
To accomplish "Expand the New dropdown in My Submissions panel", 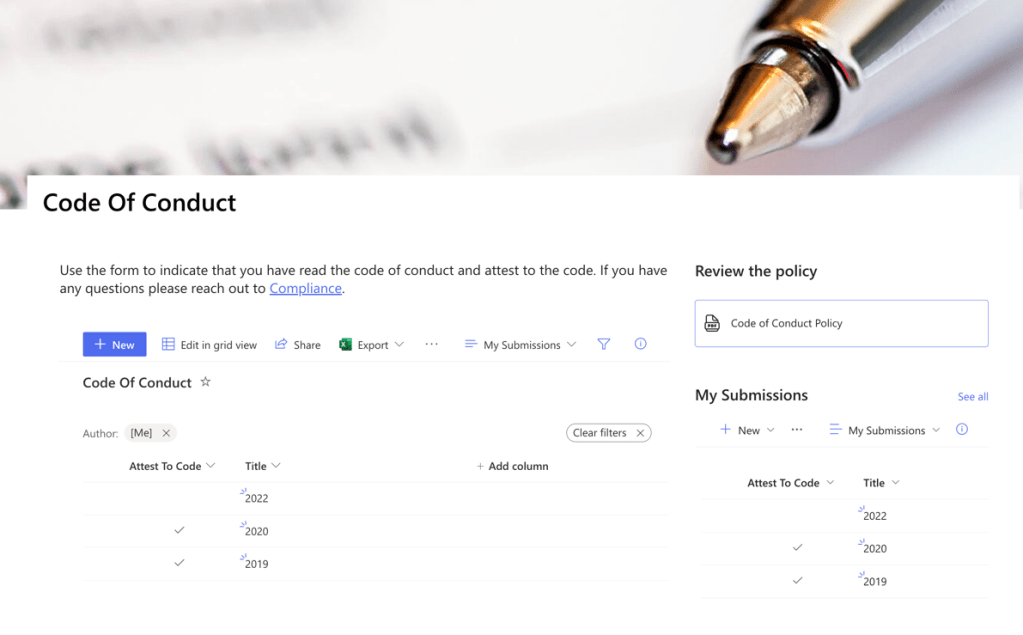I will tap(770, 431).
